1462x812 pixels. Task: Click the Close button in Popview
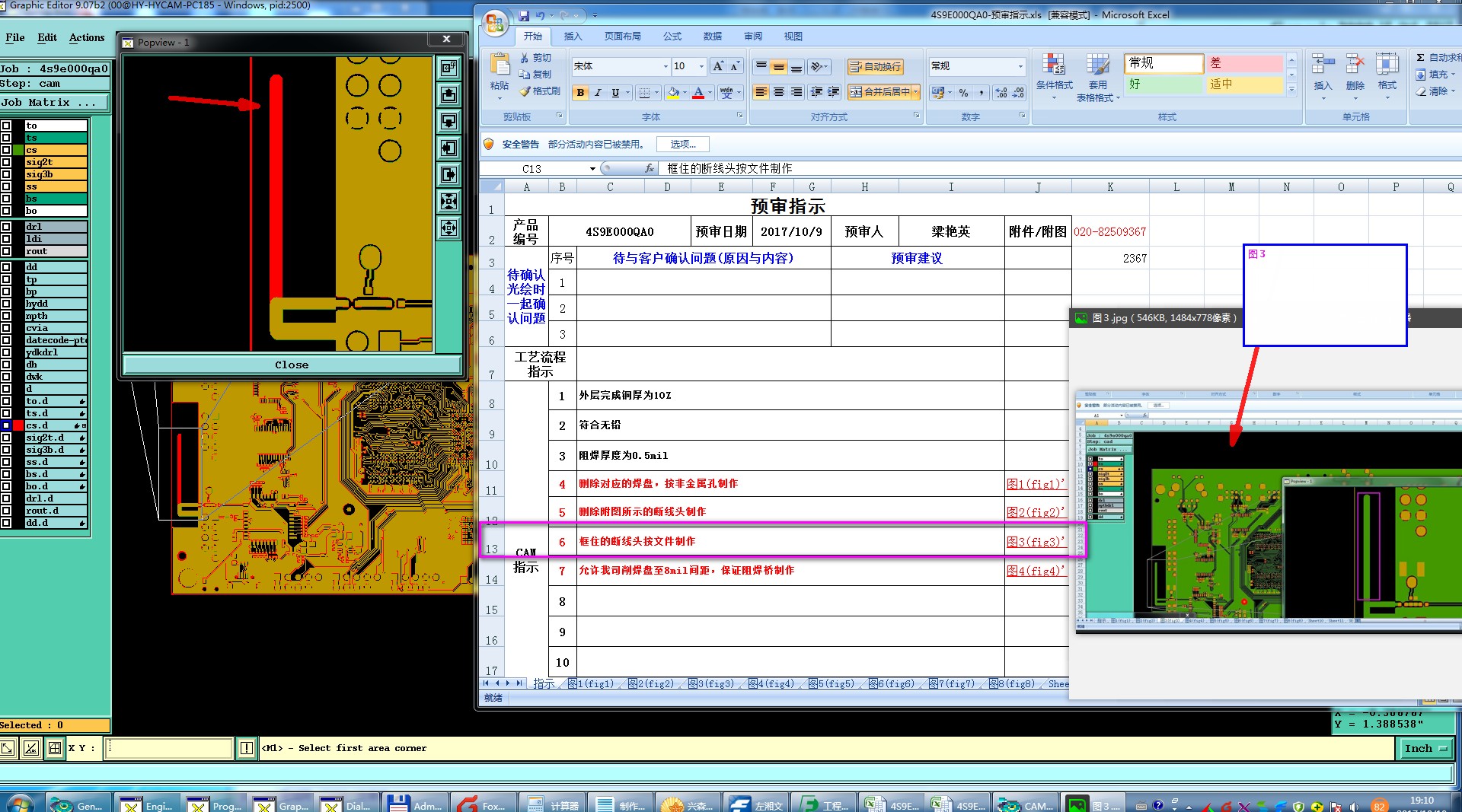coord(292,365)
